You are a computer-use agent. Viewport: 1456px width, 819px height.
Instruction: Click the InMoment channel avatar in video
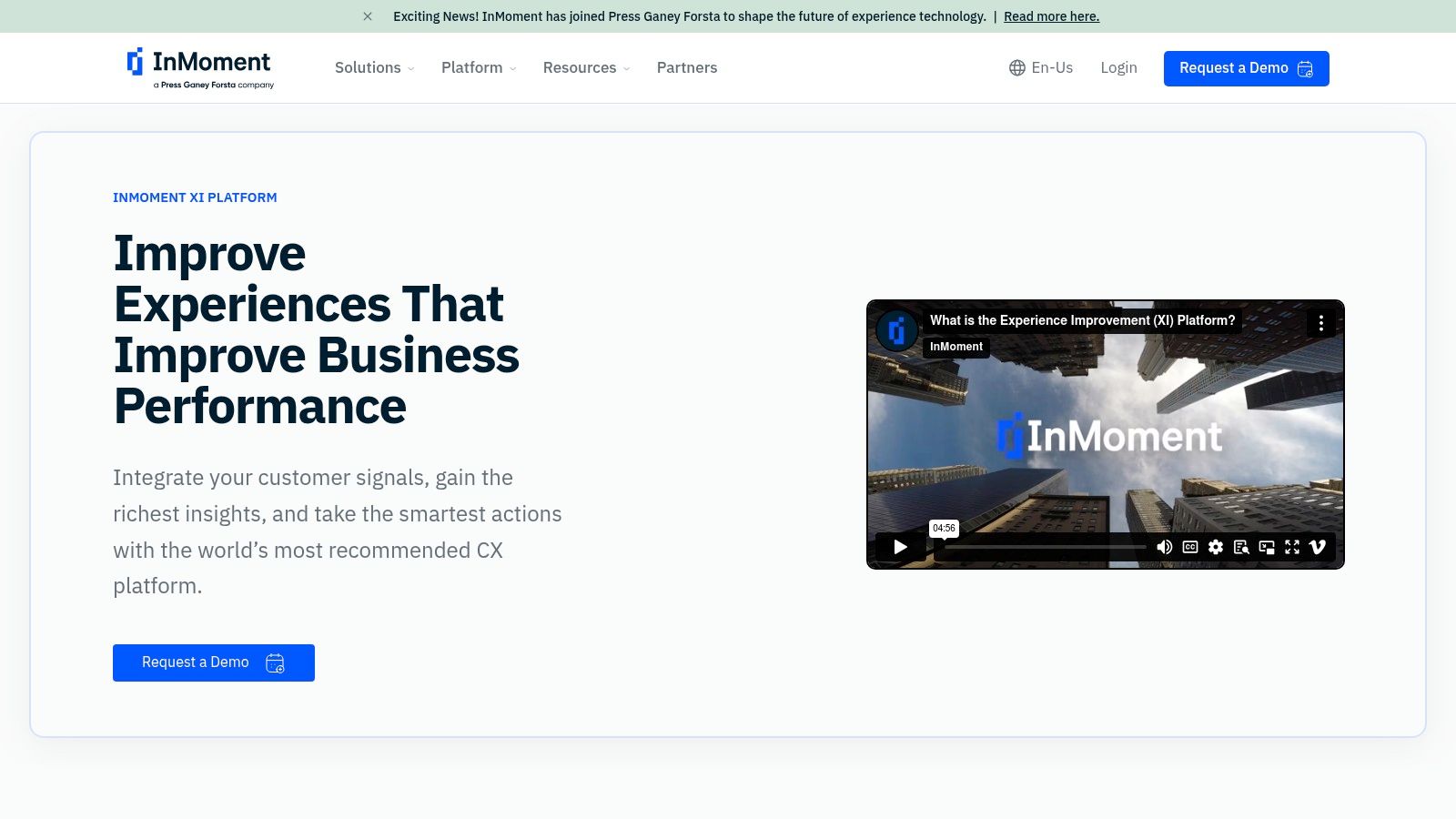coord(896,330)
